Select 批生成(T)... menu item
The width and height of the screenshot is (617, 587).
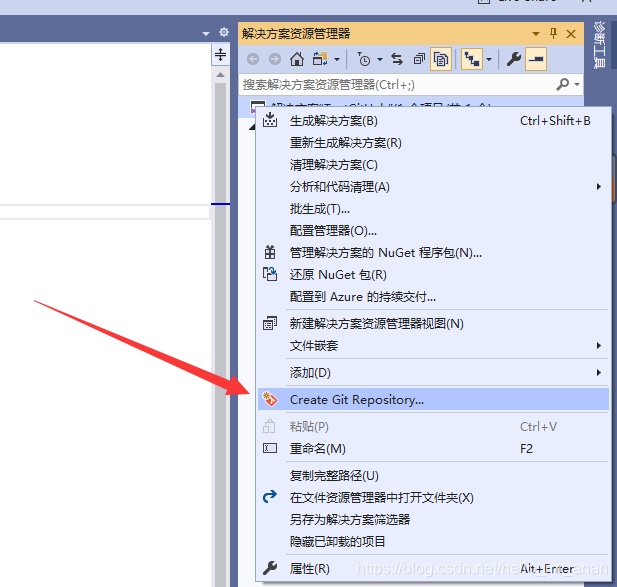(x=433, y=209)
